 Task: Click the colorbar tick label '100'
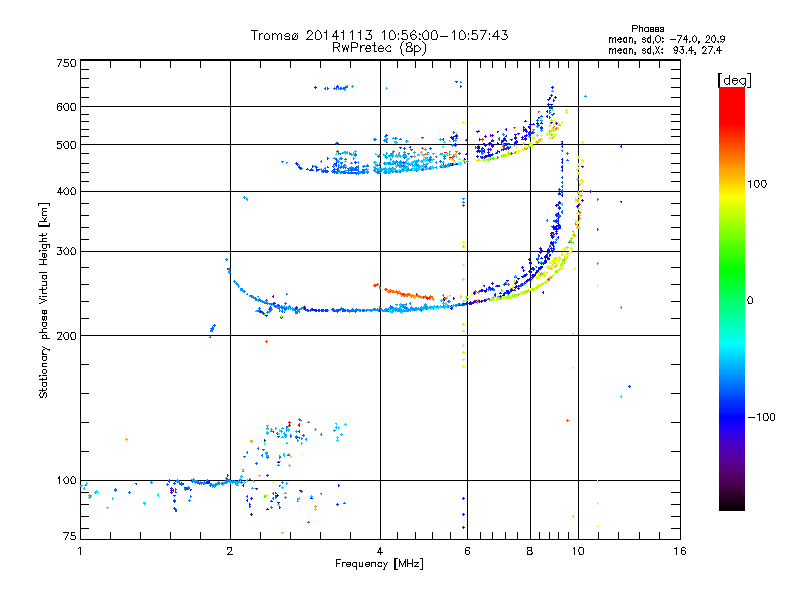[x=757, y=184]
